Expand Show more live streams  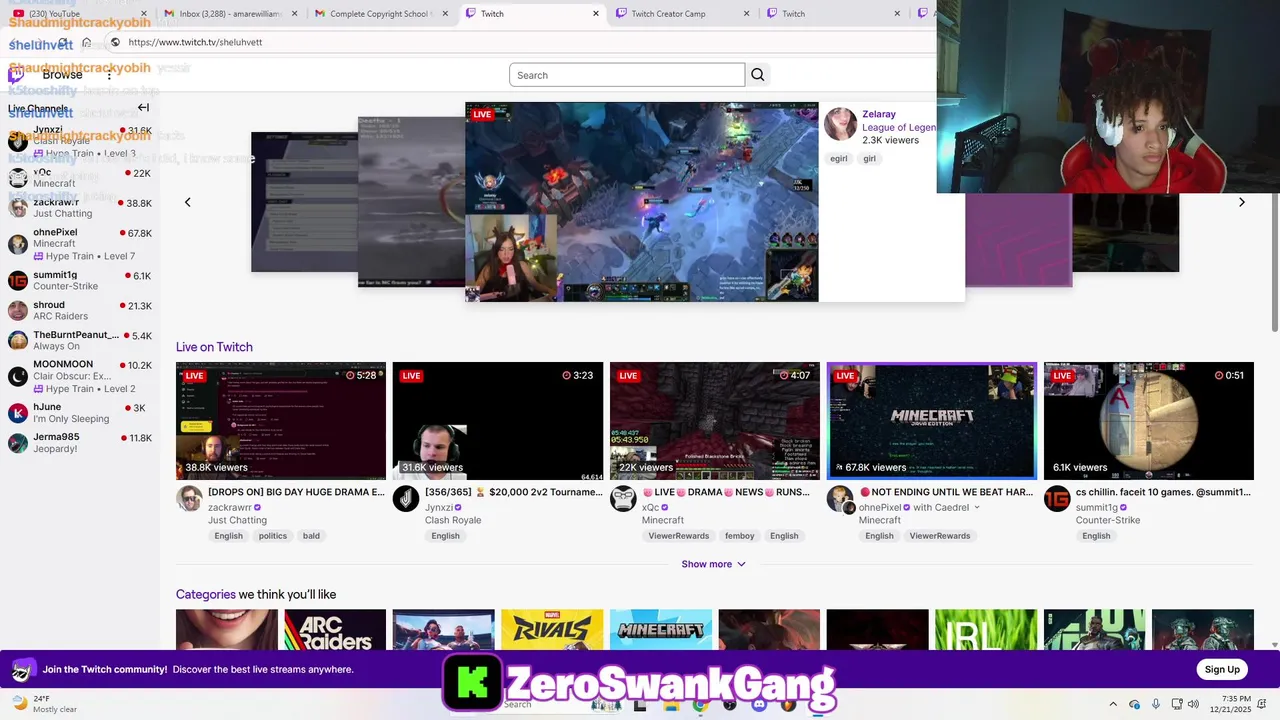coord(713,564)
